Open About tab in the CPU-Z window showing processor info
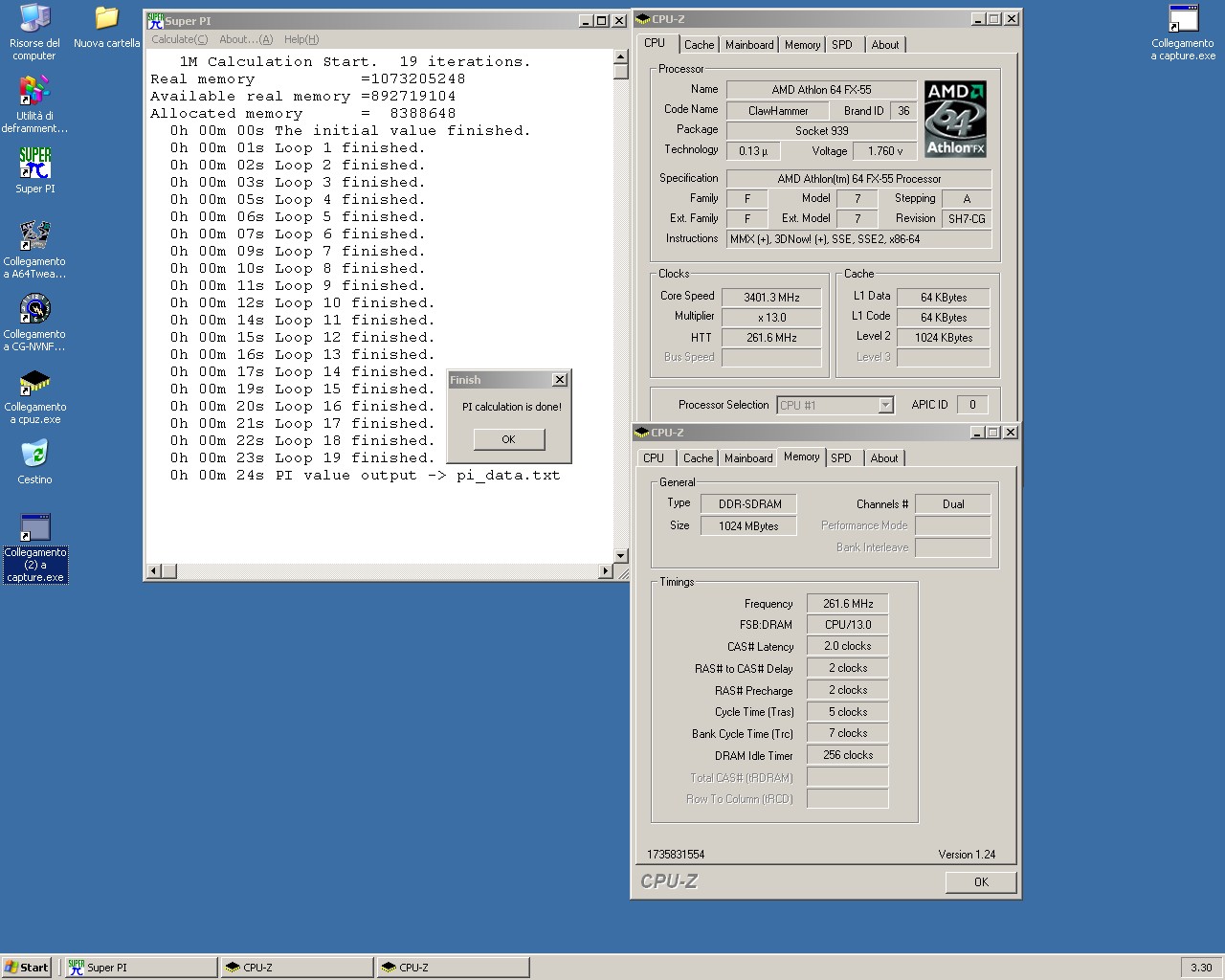This screenshot has height=980, width=1225. pos(885,45)
